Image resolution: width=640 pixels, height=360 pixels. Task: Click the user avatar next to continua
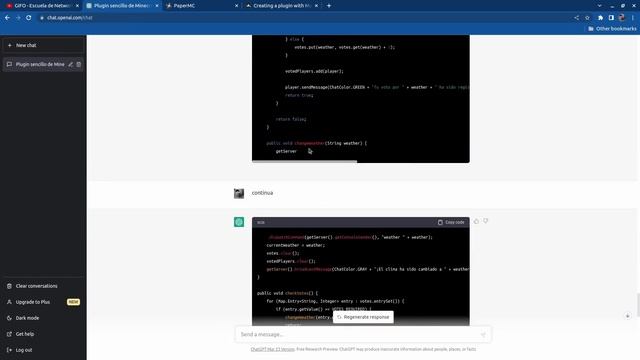coord(239,193)
